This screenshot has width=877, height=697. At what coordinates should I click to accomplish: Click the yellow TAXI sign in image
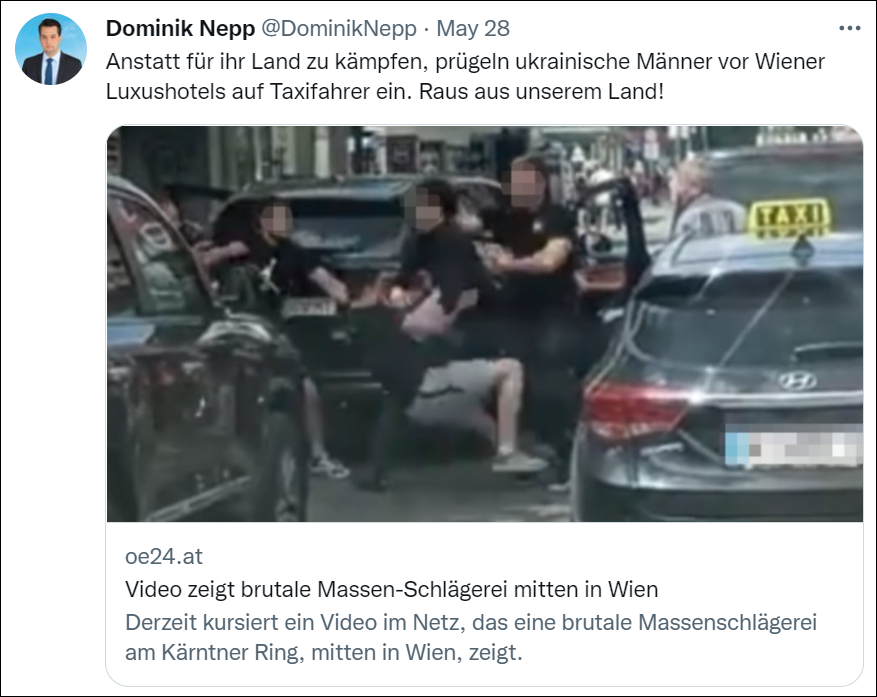789,216
